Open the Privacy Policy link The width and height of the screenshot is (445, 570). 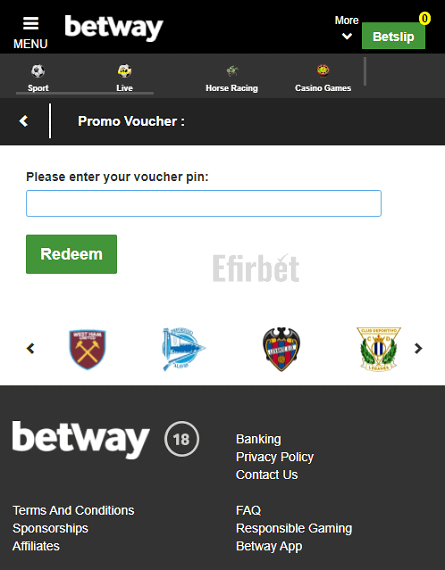274,457
